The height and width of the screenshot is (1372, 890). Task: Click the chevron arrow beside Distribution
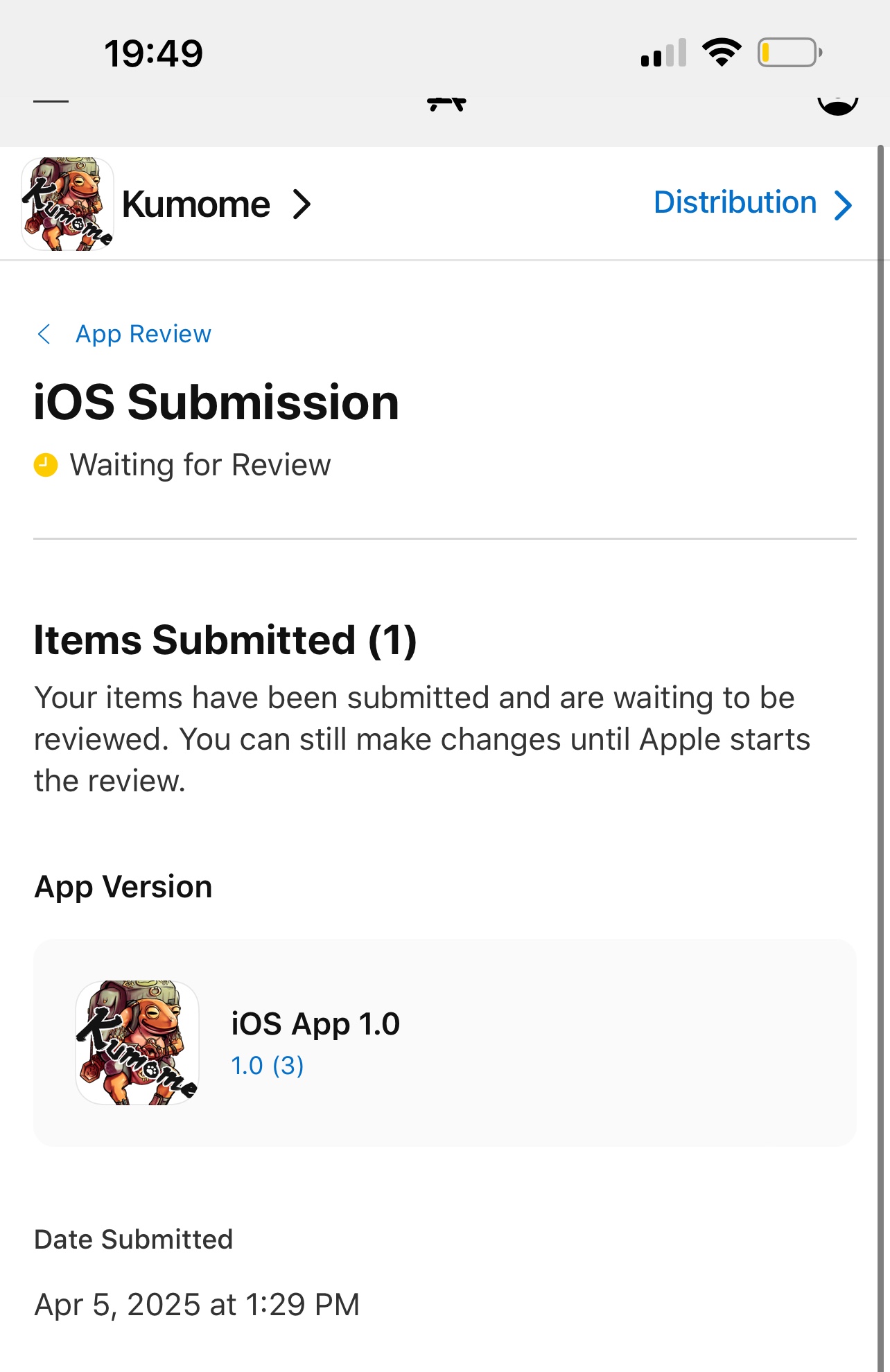[843, 205]
